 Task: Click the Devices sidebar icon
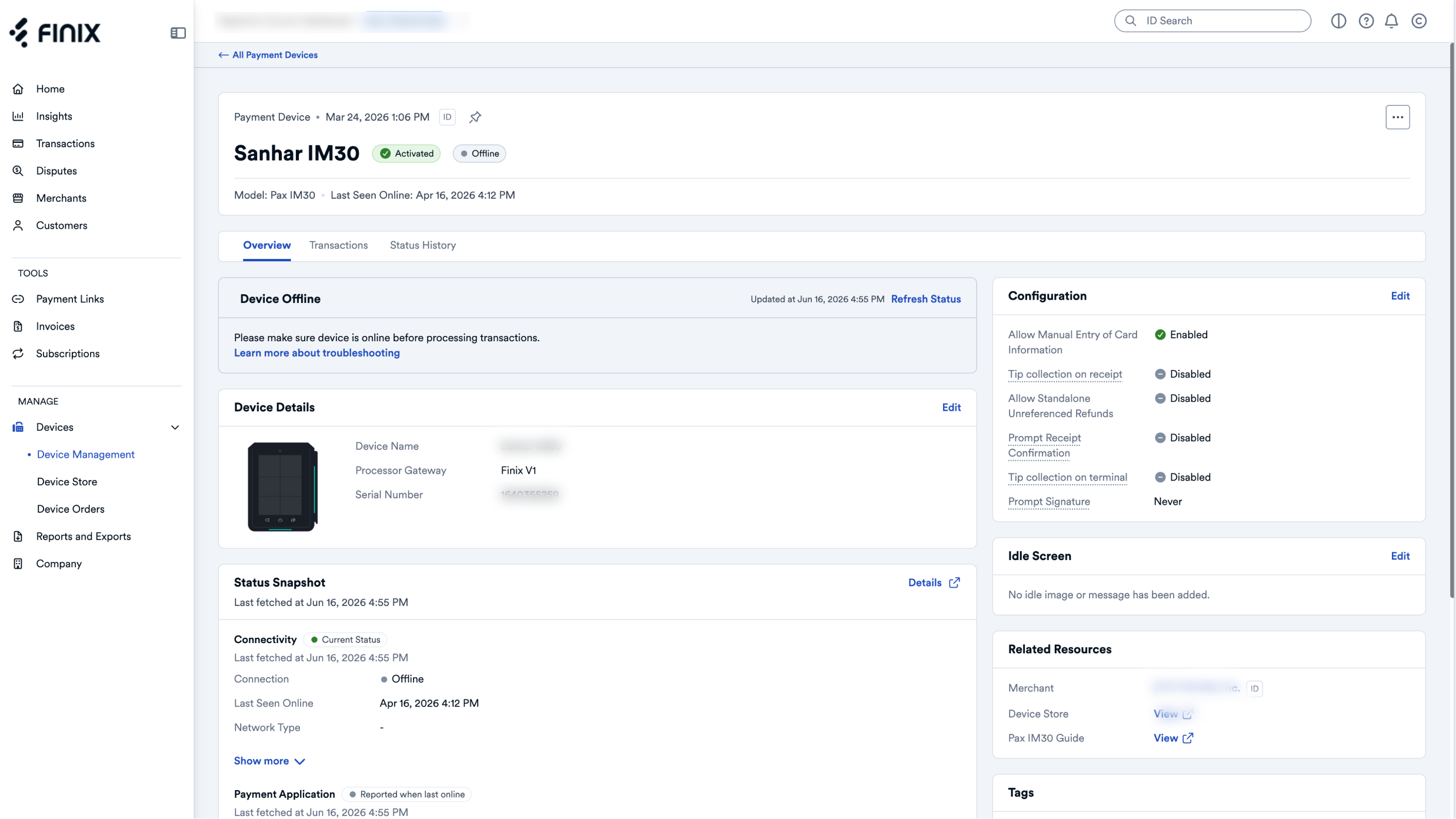click(x=18, y=427)
